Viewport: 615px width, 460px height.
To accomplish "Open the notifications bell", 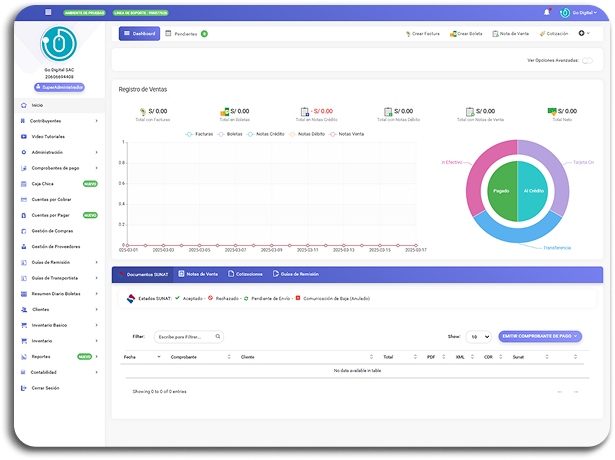I will point(547,12).
